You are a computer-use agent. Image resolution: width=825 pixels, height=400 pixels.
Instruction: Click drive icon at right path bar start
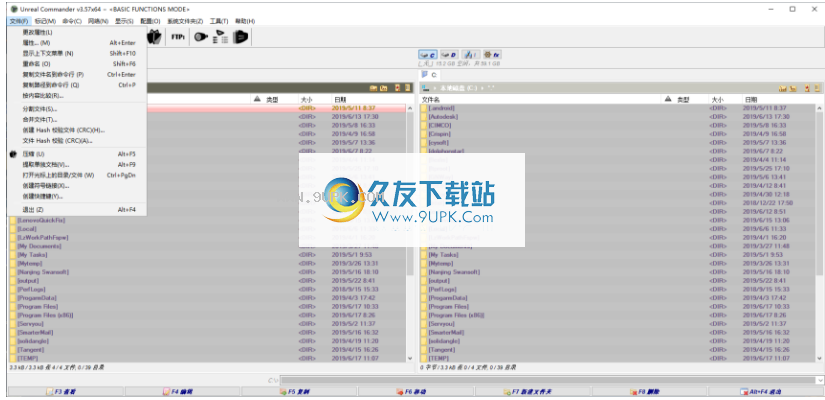pyautogui.click(x=426, y=88)
